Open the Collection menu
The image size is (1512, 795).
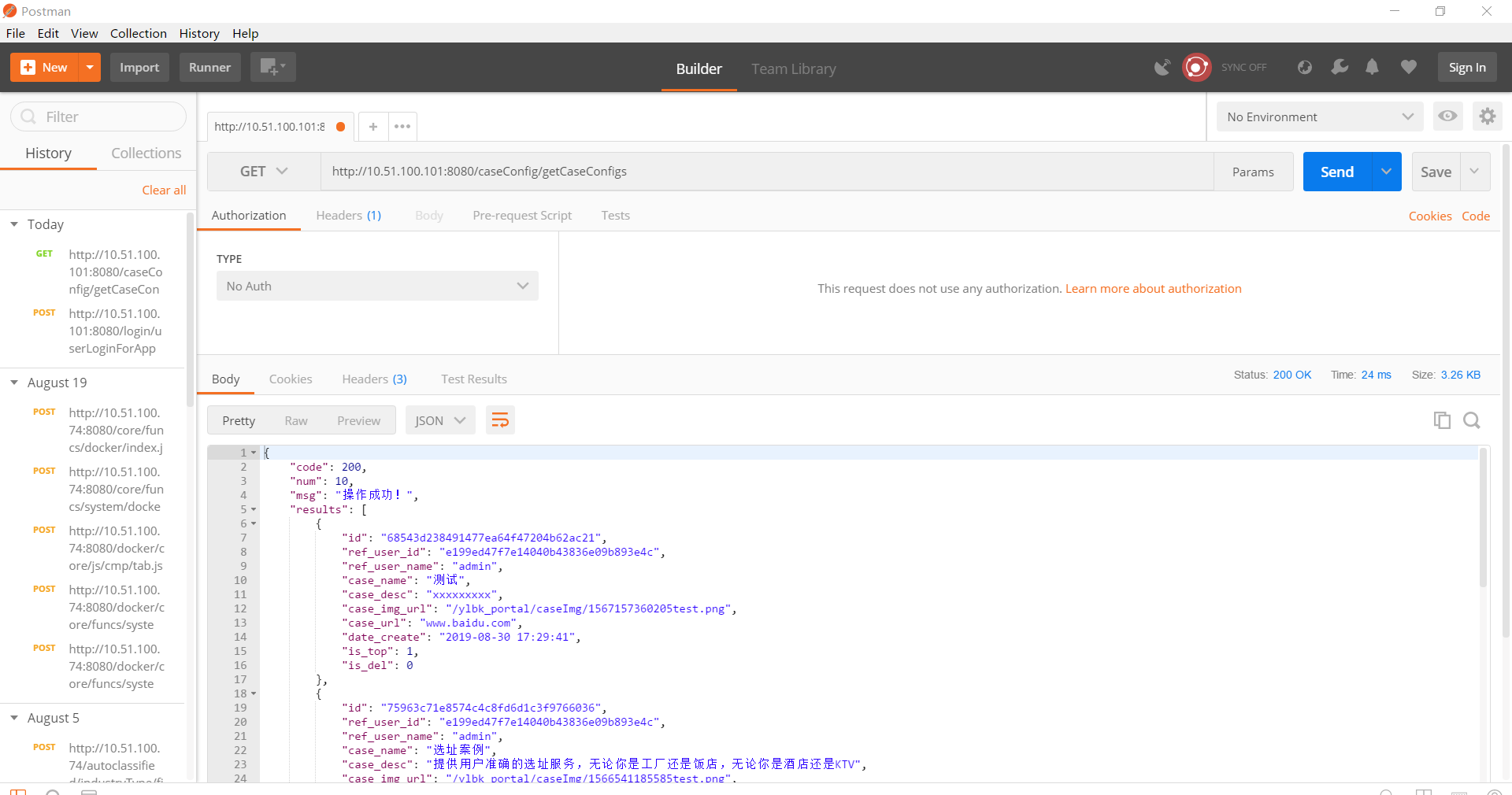click(x=139, y=33)
